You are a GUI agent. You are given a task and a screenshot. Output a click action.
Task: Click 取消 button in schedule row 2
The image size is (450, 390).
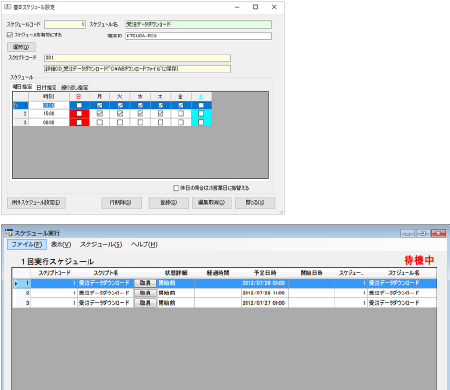point(145,293)
